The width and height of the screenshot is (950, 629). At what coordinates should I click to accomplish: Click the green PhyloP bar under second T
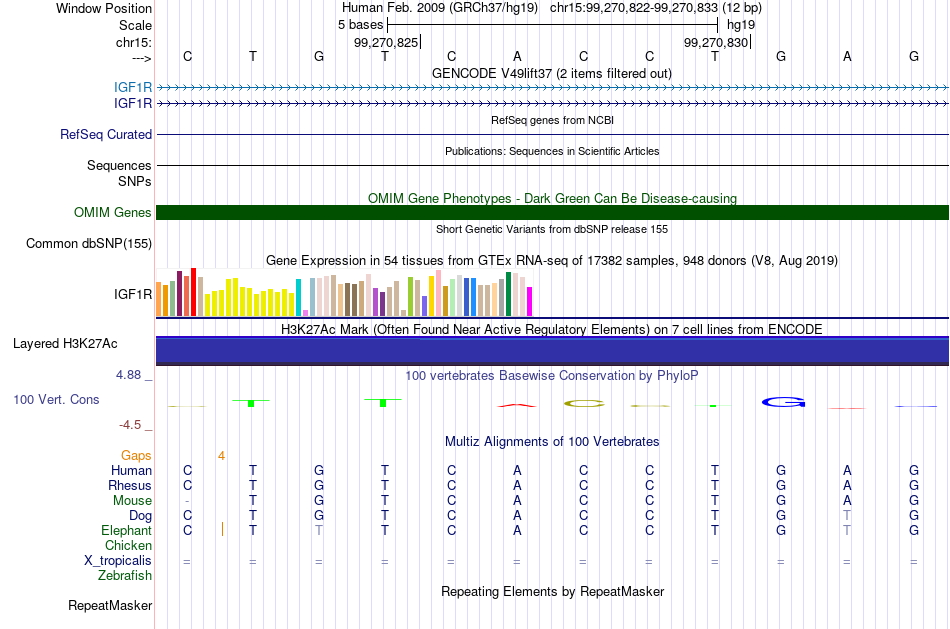(383, 402)
